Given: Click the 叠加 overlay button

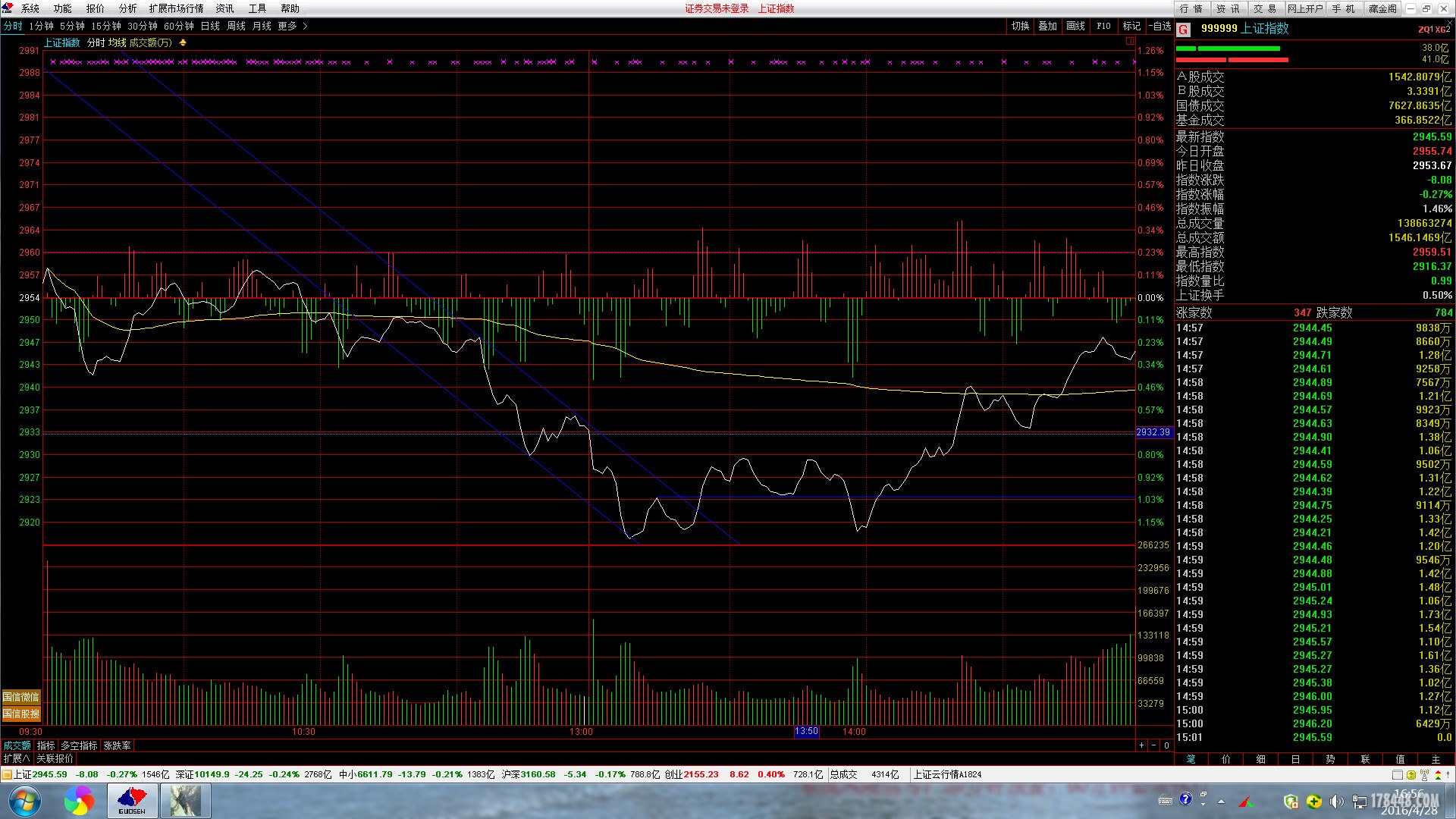Looking at the screenshot, I should point(1048,26).
